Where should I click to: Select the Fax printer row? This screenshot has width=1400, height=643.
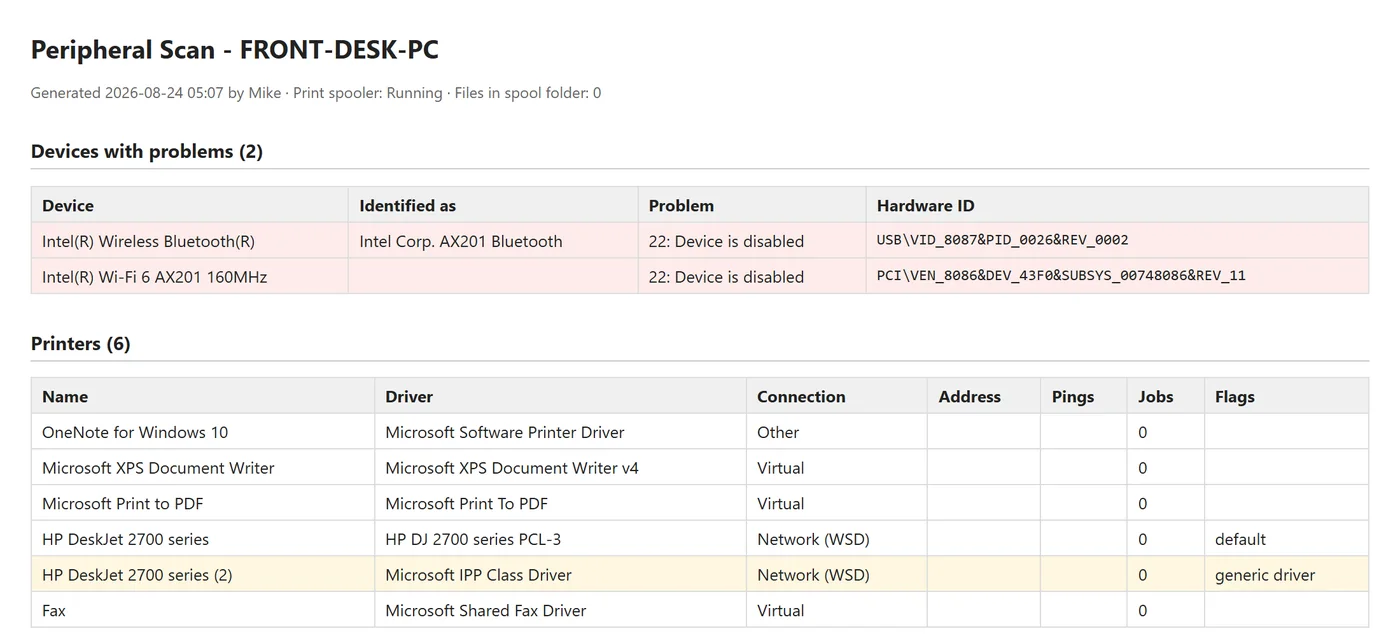click(x=700, y=610)
